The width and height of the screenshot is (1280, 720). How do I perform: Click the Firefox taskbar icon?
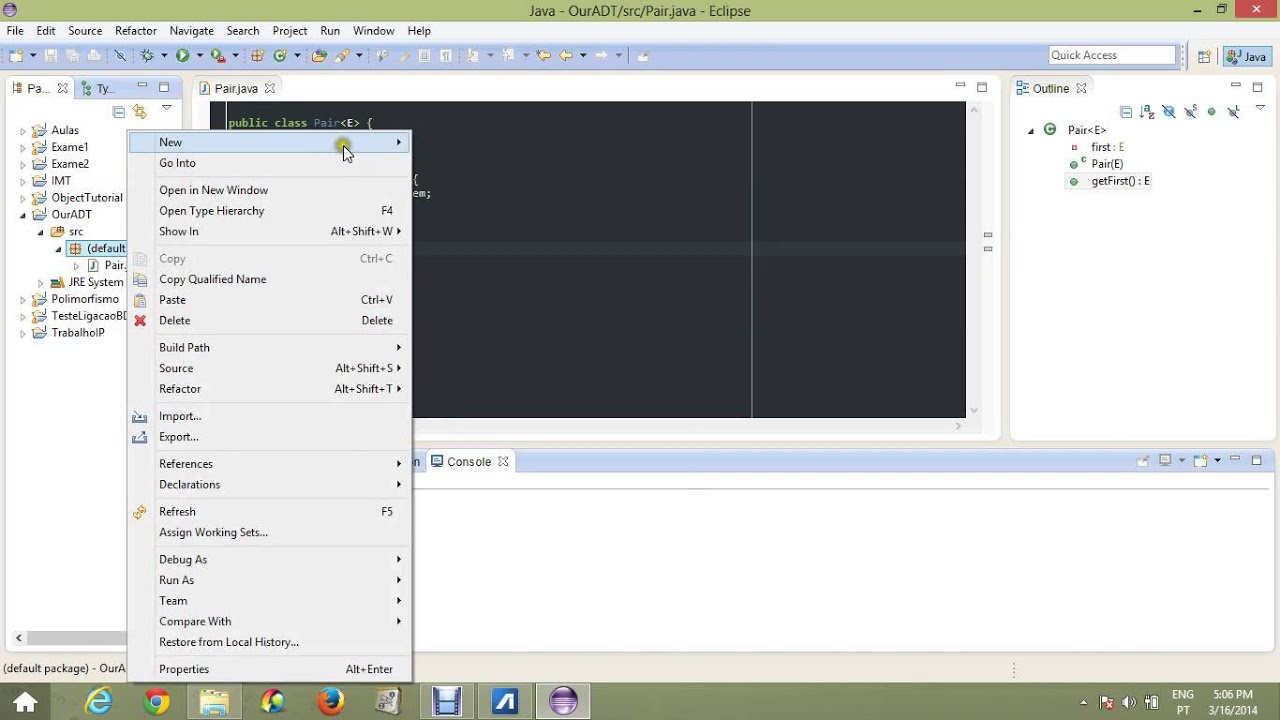(331, 702)
